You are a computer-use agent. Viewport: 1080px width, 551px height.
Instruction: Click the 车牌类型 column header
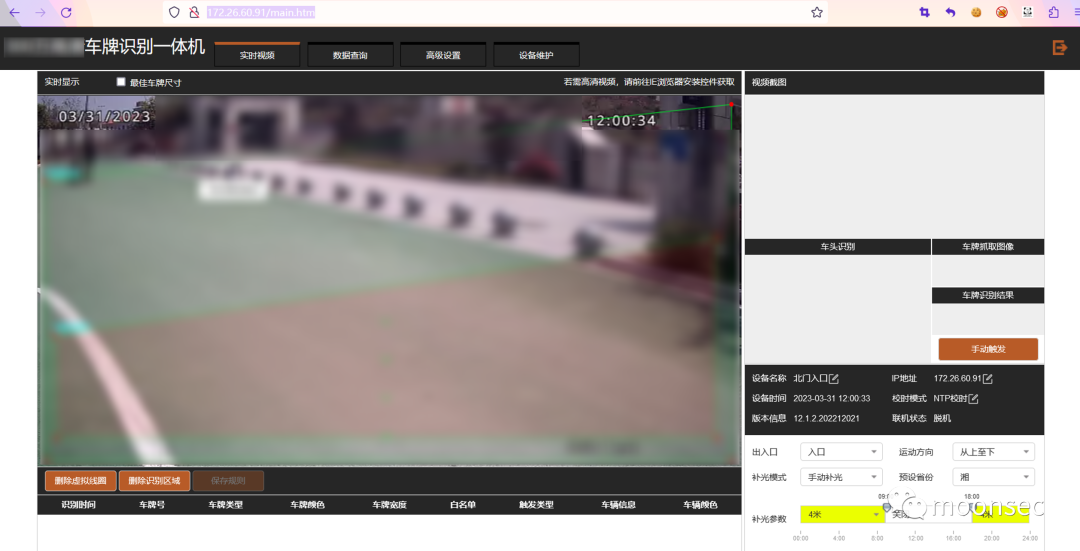226,505
